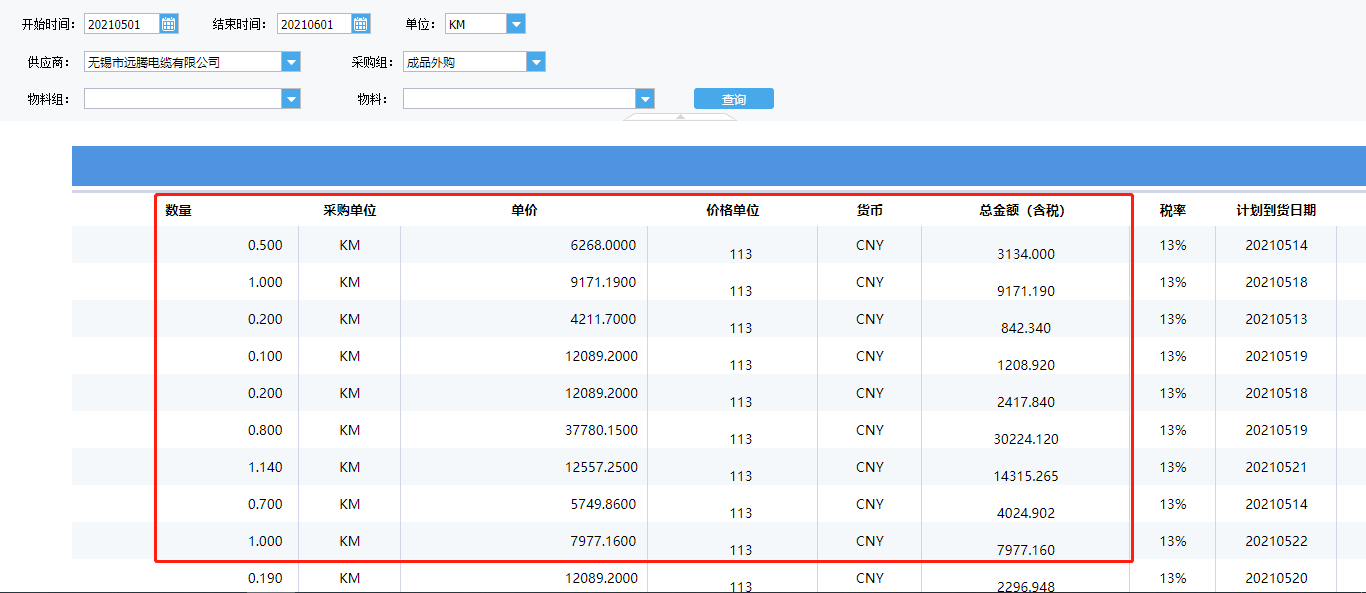
Task: Select quantity cell 0.190
Action: tap(265, 578)
